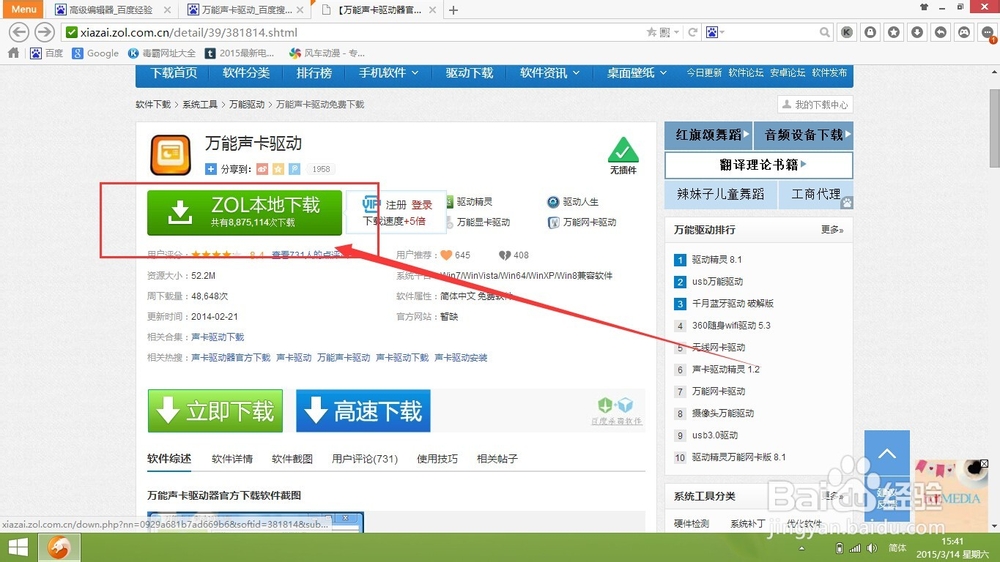
Task: Switch to the 万能声卡驱动_百度搜索 tab
Action: pyautogui.click(x=246, y=10)
